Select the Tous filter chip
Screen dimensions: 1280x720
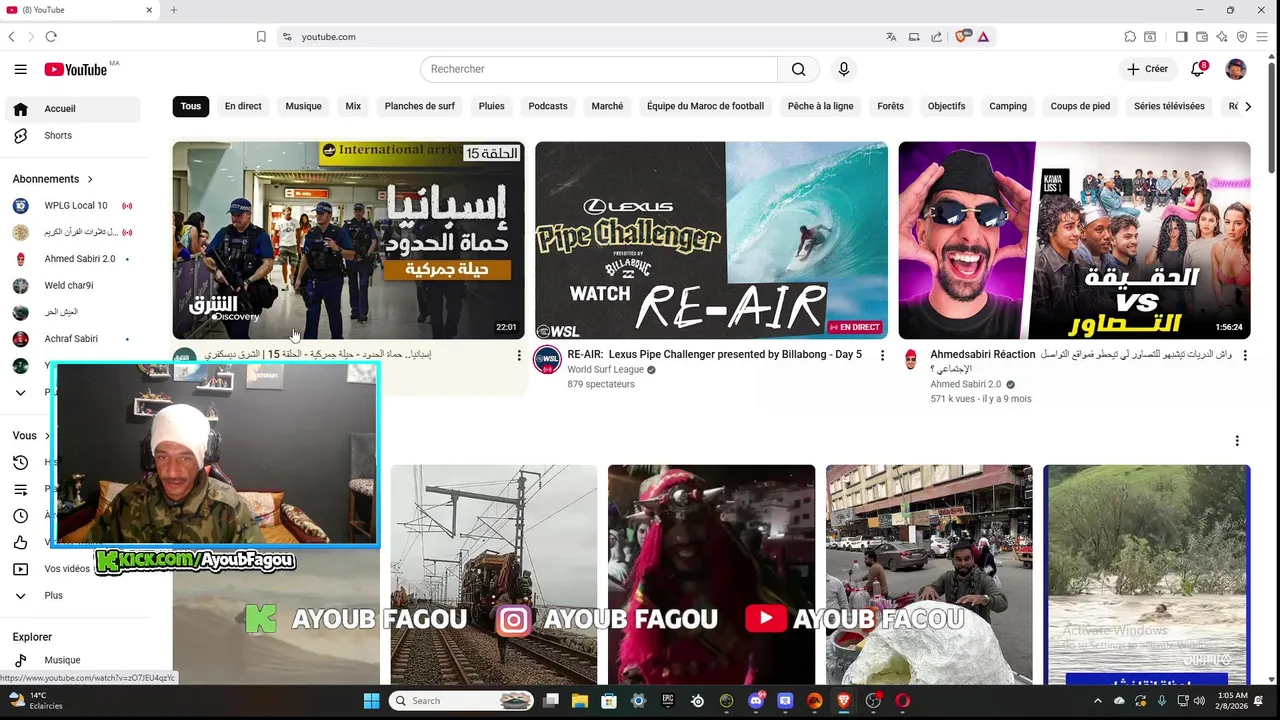point(191,106)
